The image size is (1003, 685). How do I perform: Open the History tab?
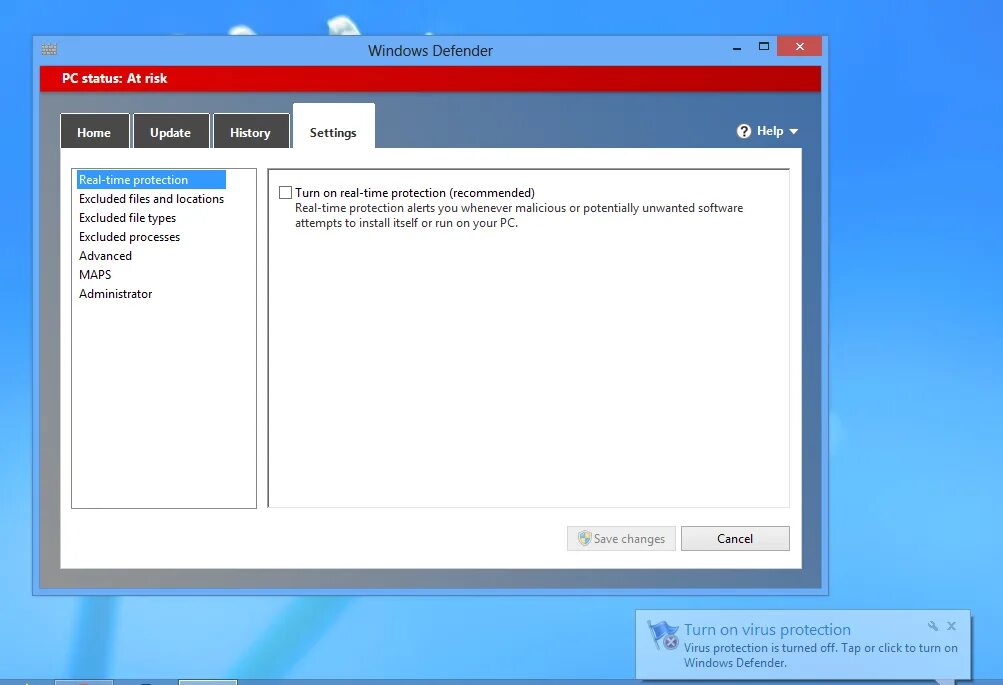tap(251, 131)
